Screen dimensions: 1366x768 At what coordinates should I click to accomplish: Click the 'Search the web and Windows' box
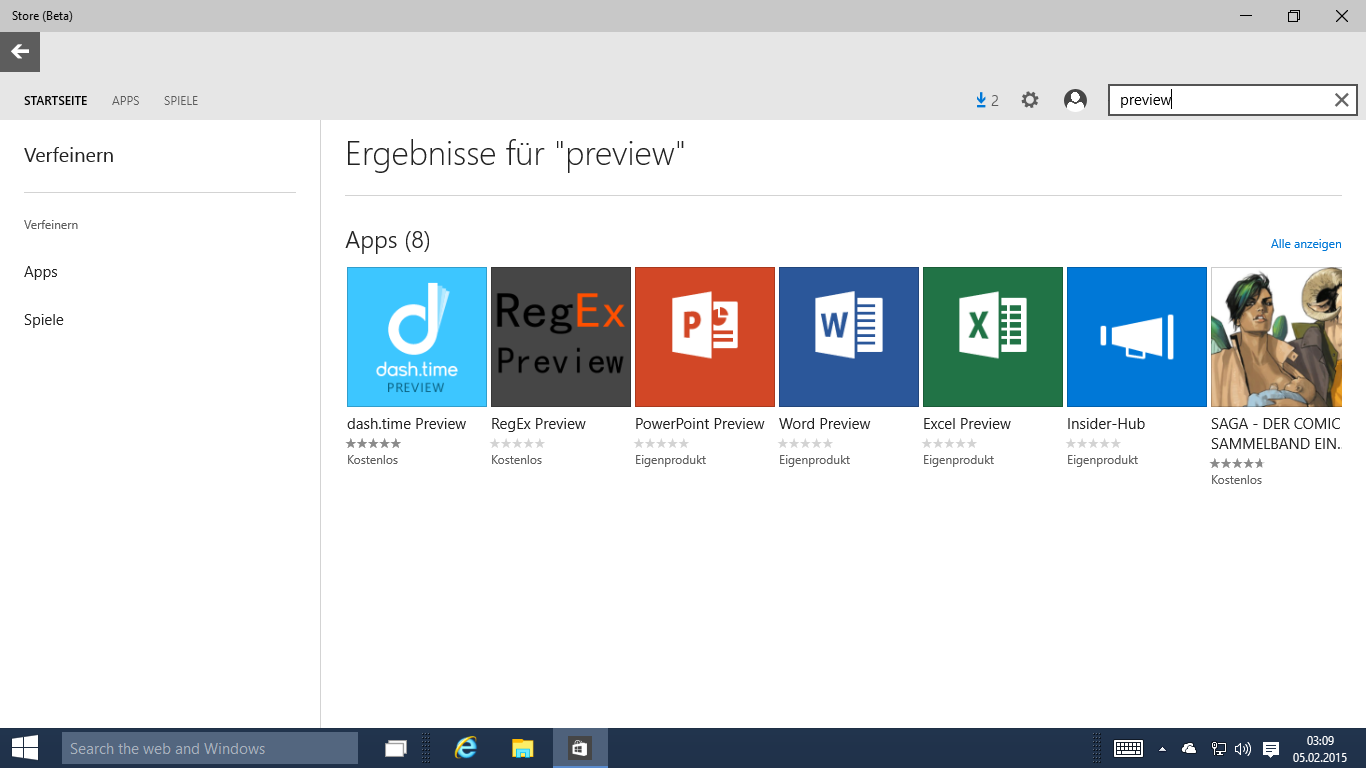210,748
